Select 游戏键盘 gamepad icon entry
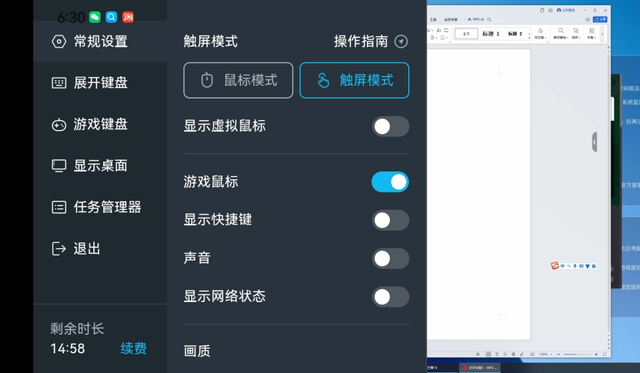 coord(59,124)
